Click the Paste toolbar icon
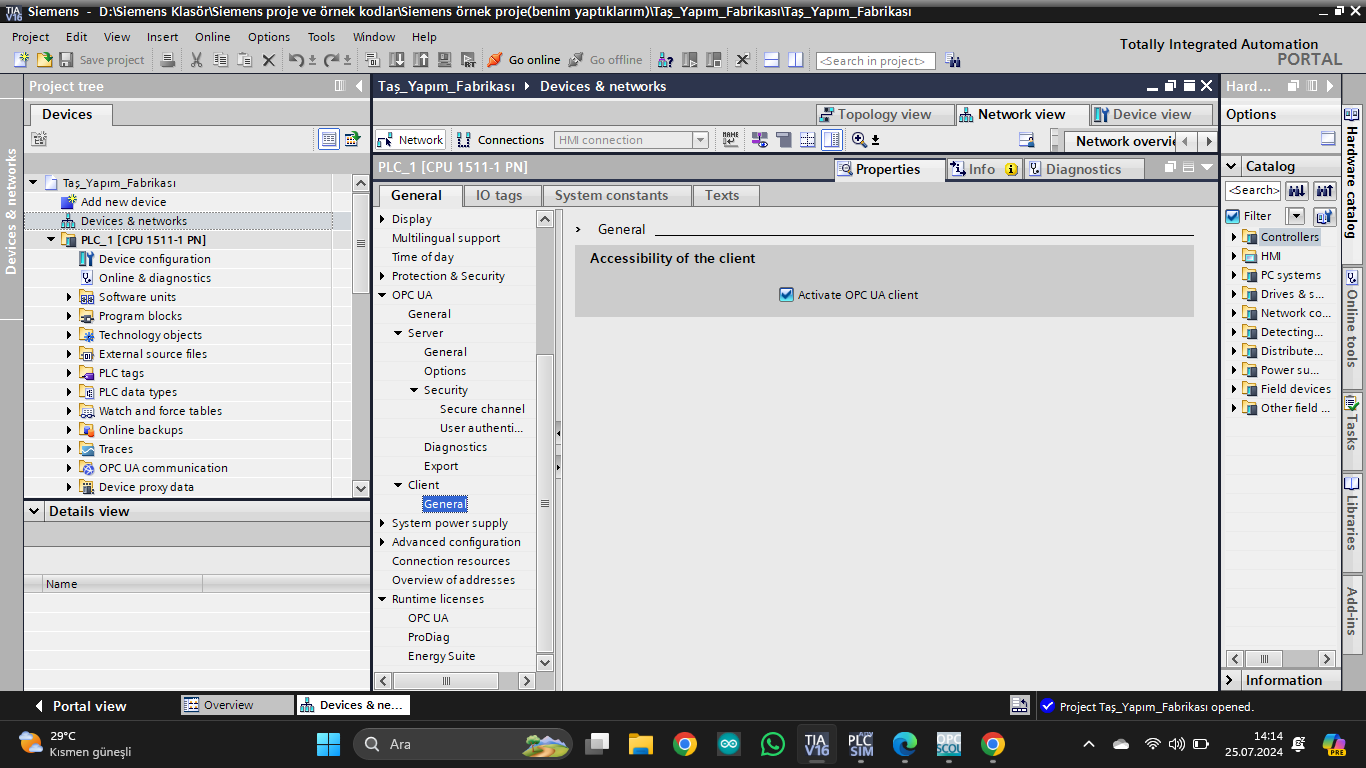The height and width of the screenshot is (768, 1366). coord(244,60)
